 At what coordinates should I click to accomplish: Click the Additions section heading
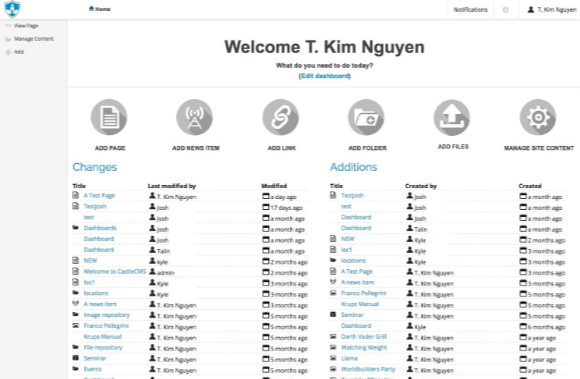(x=354, y=167)
